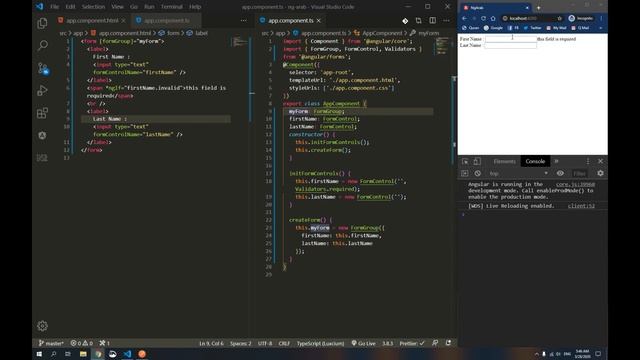Click Go Live in status bar
Viewport: 640px width, 360px height.
coord(363,343)
